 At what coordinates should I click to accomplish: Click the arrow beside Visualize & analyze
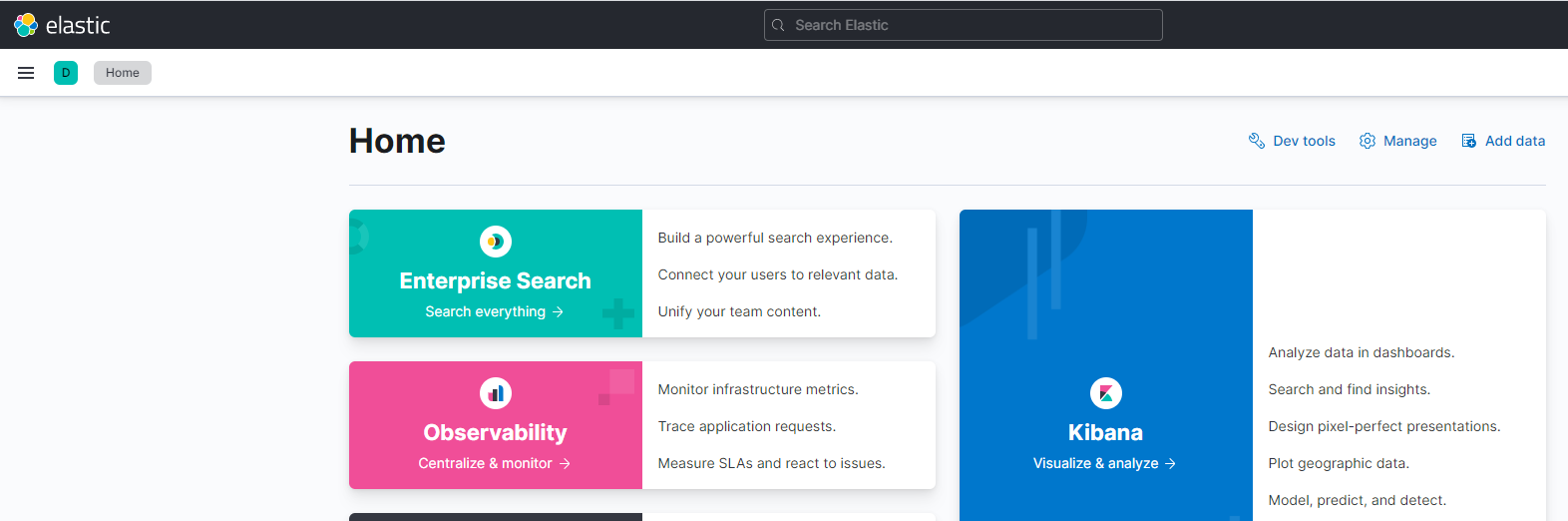[1171, 463]
